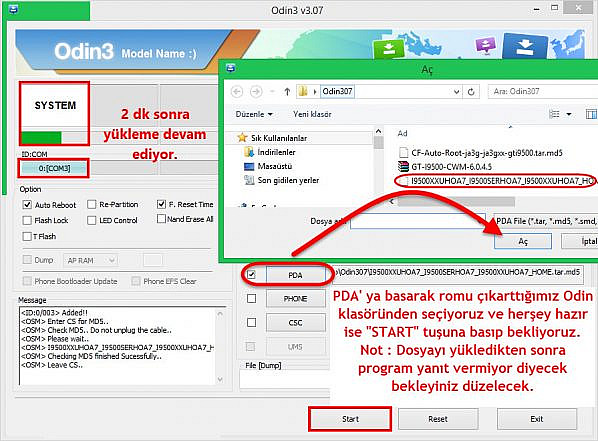Enable LED Control option

92,220
